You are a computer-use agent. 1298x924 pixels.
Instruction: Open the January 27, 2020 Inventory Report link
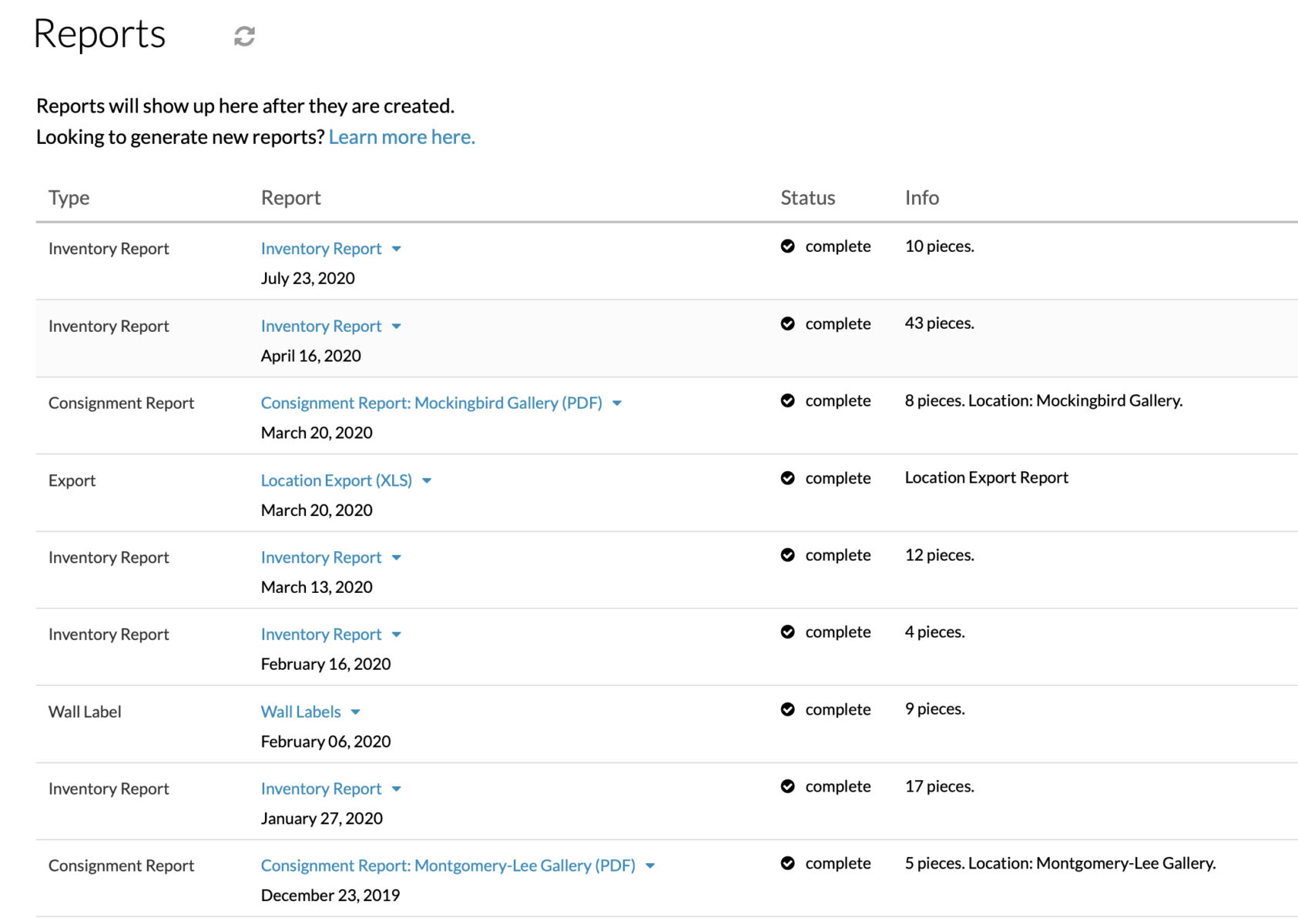point(321,788)
